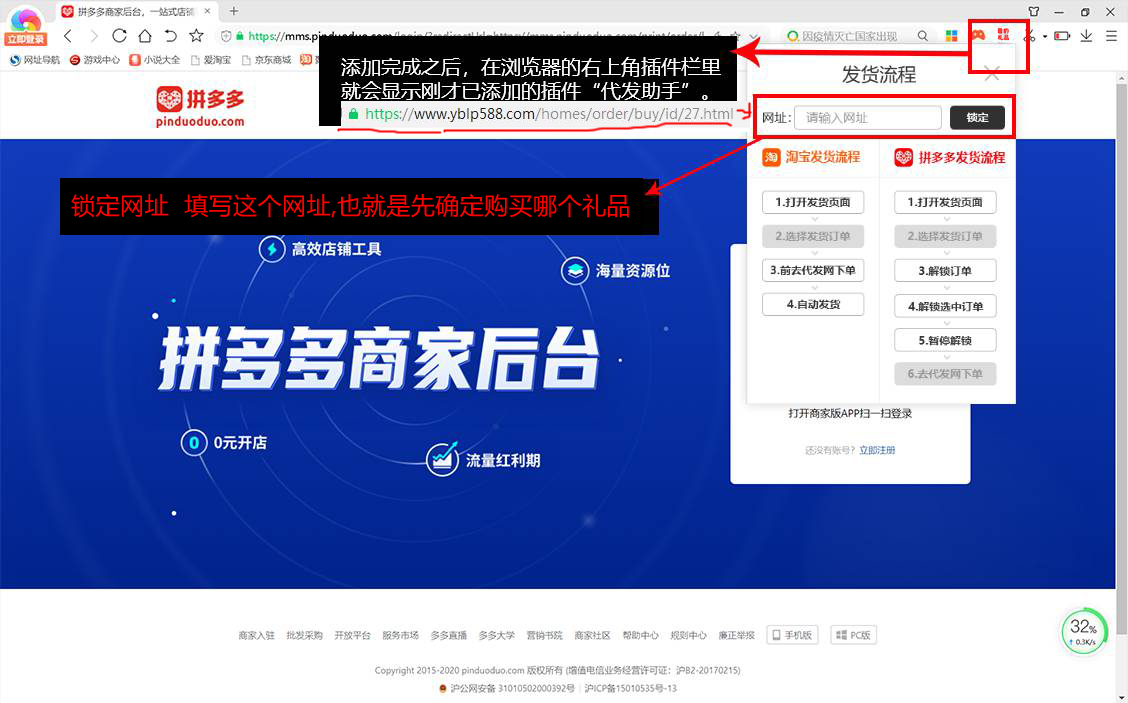Click the browser forward arrow
The width and height of the screenshot is (1128, 703).
[94, 35]
